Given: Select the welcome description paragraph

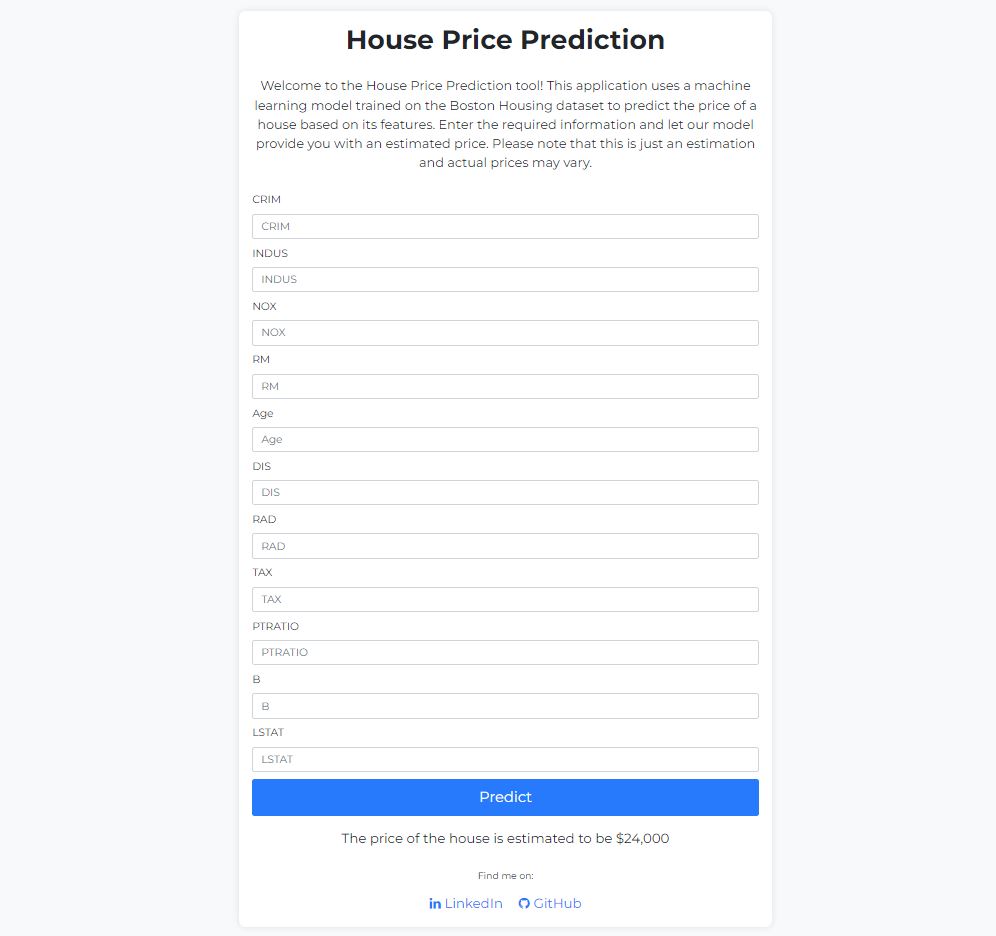Looking at the screenshot, I should point(505,124).
